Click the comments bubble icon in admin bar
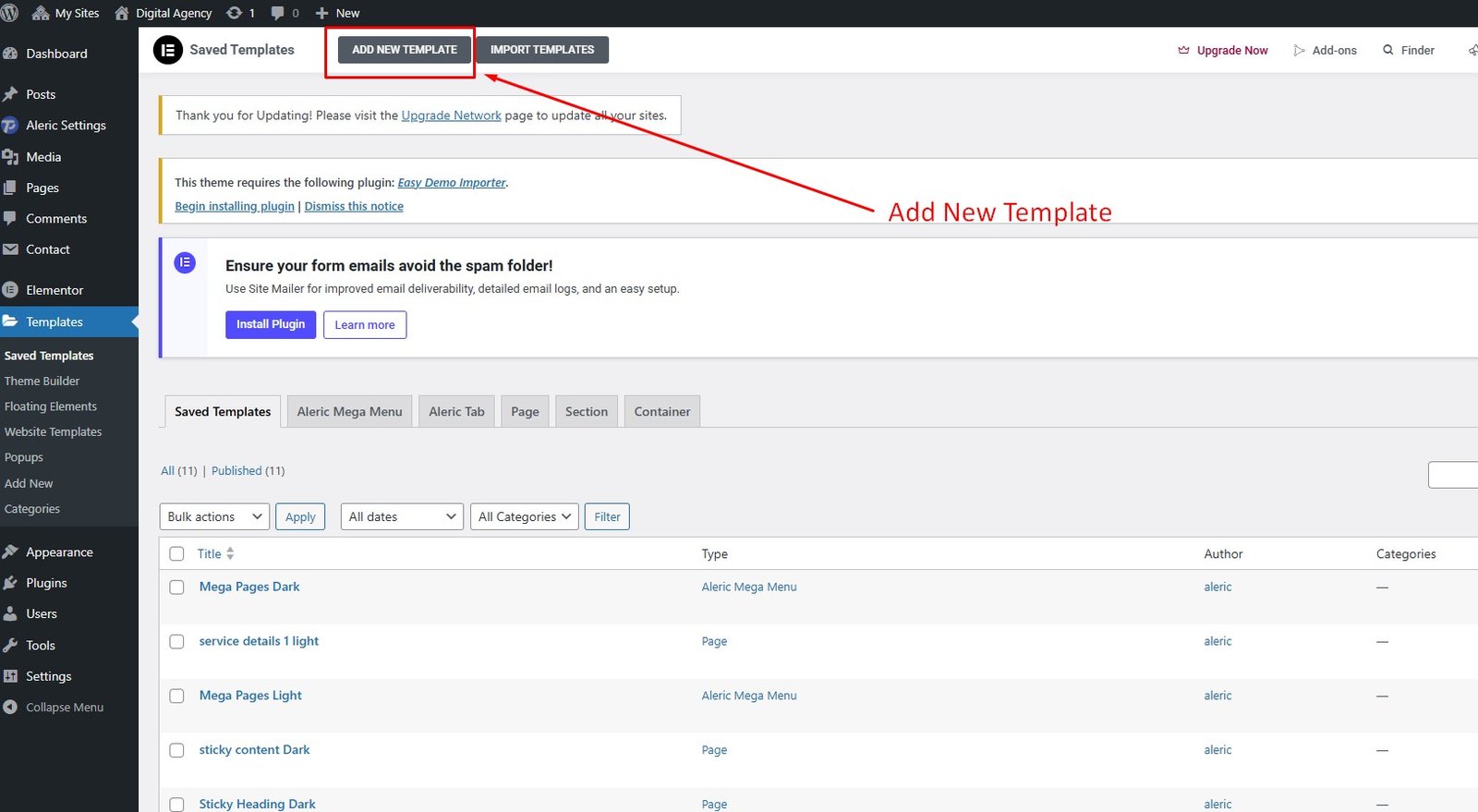 tap(277, 13)
